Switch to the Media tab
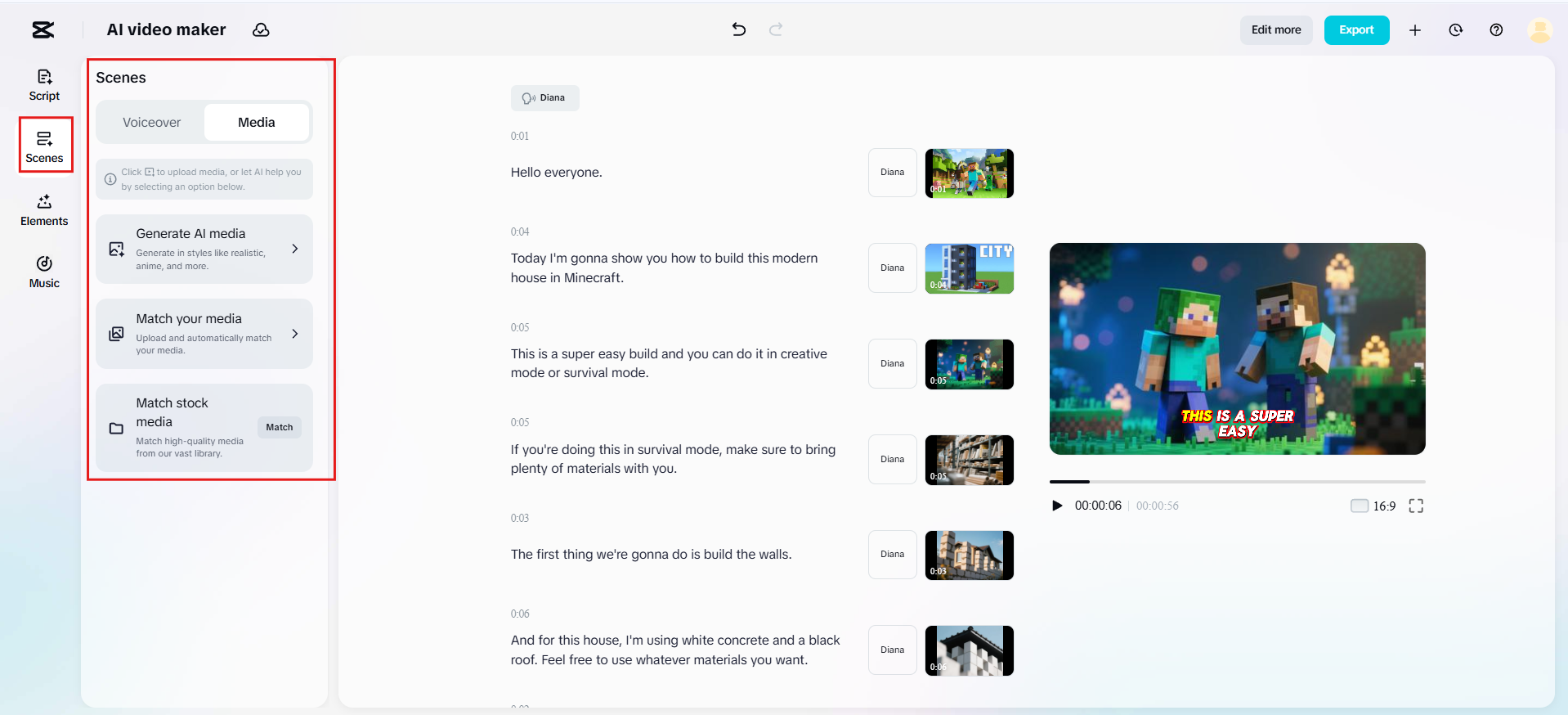 (x=257, y=123)
